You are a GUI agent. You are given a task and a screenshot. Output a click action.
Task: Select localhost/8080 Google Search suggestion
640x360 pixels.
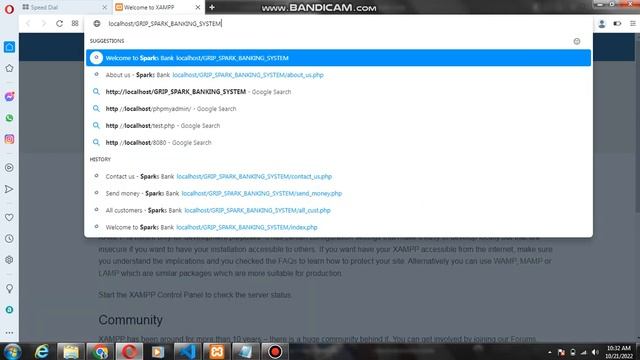(338, 143)
